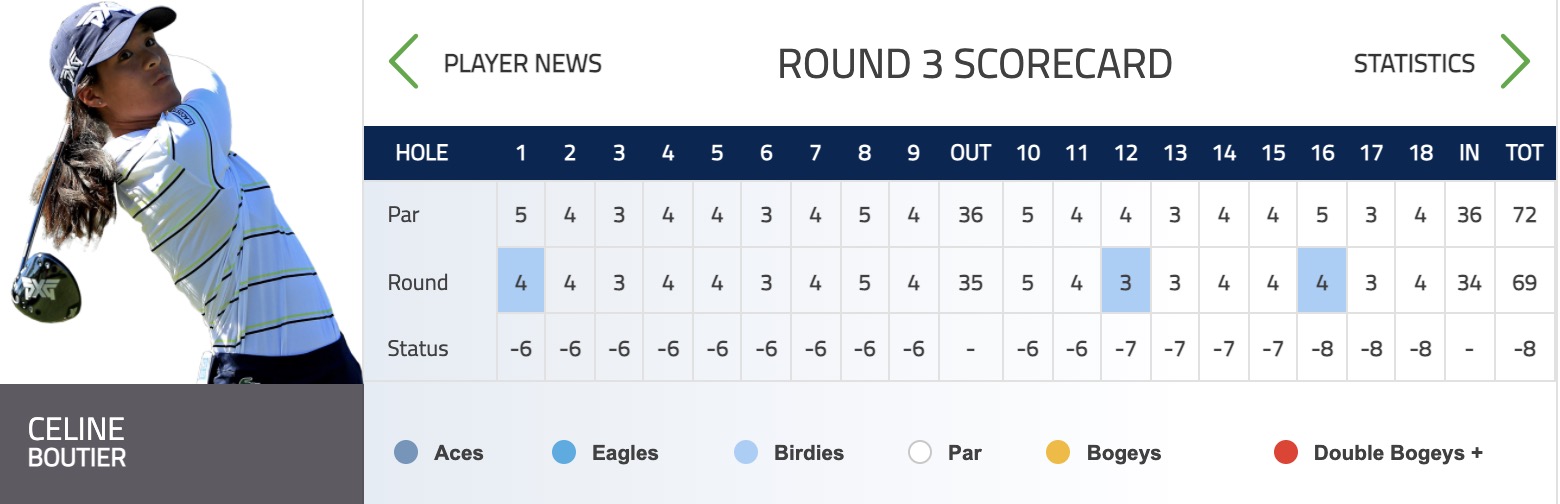Click the HOLE column header
This screenshot has height=504, width=1560.
[422, 153]
